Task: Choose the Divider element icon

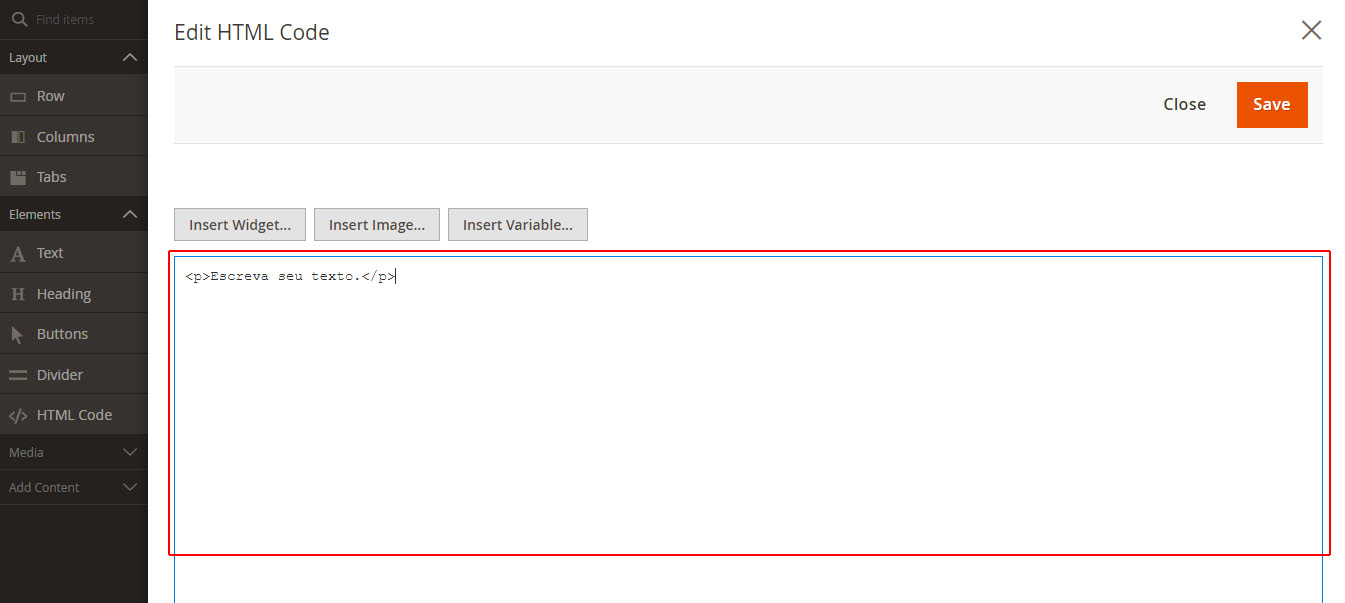Action: click(x=18, y=375)
